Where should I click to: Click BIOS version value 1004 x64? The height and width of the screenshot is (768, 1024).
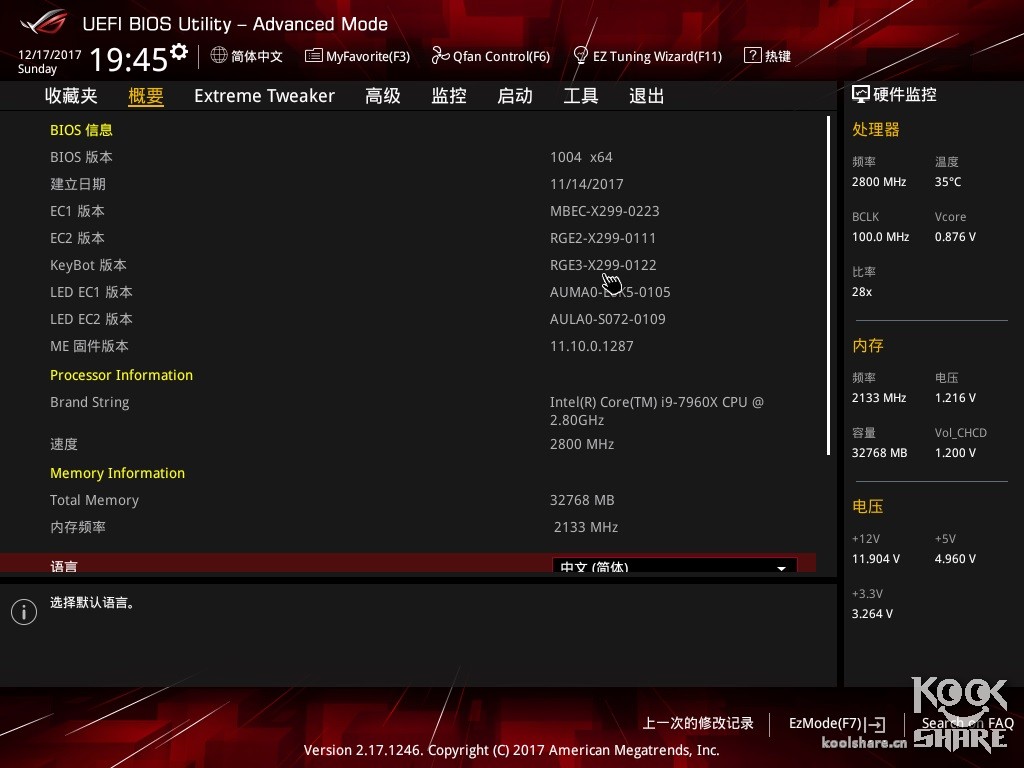tap(581, 157)
